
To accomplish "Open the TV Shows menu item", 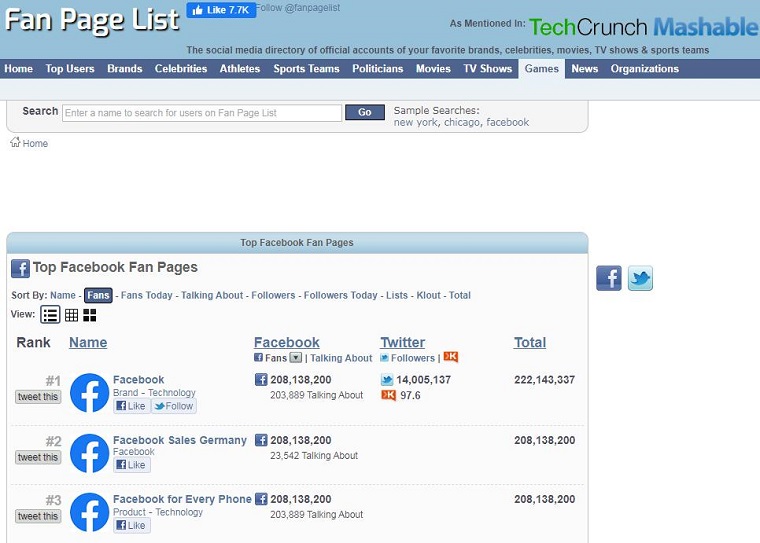I will (x=488, y=68).
